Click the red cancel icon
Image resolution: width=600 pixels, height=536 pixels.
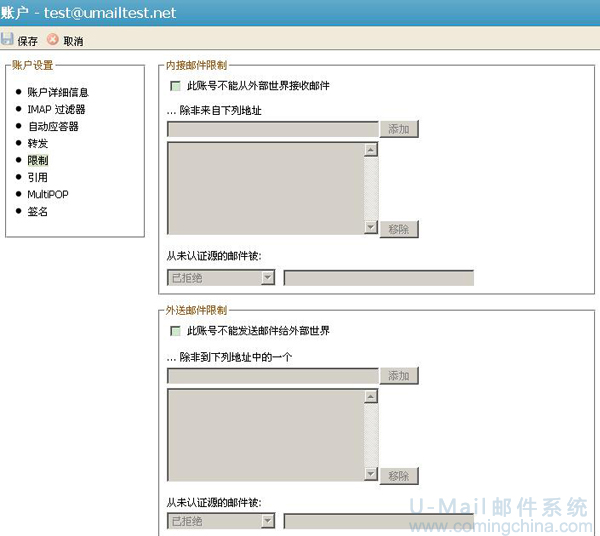pyautogui.click(x=53, y=39)
